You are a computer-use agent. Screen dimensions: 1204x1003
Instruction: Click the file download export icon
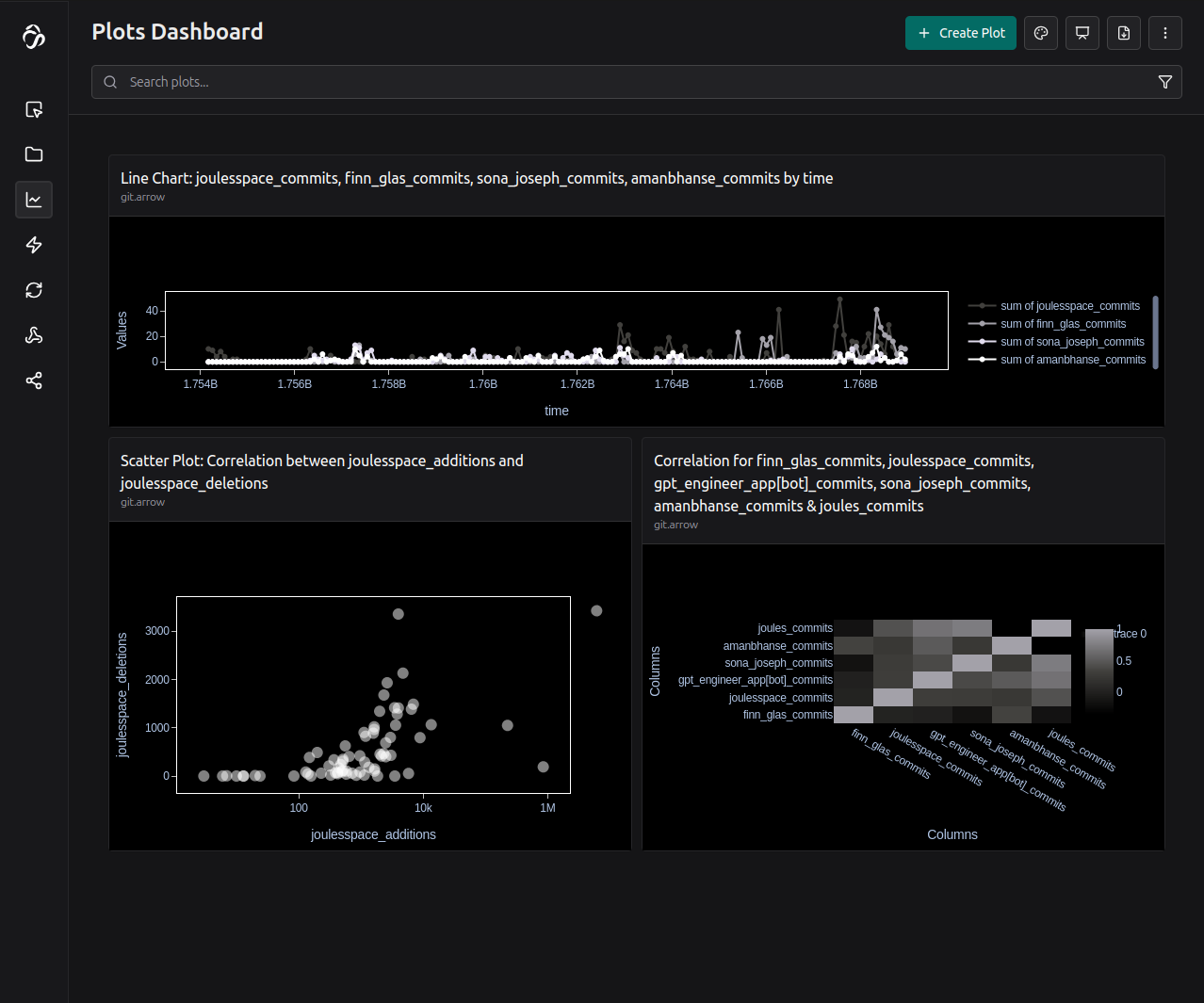tap(1124, 33)
